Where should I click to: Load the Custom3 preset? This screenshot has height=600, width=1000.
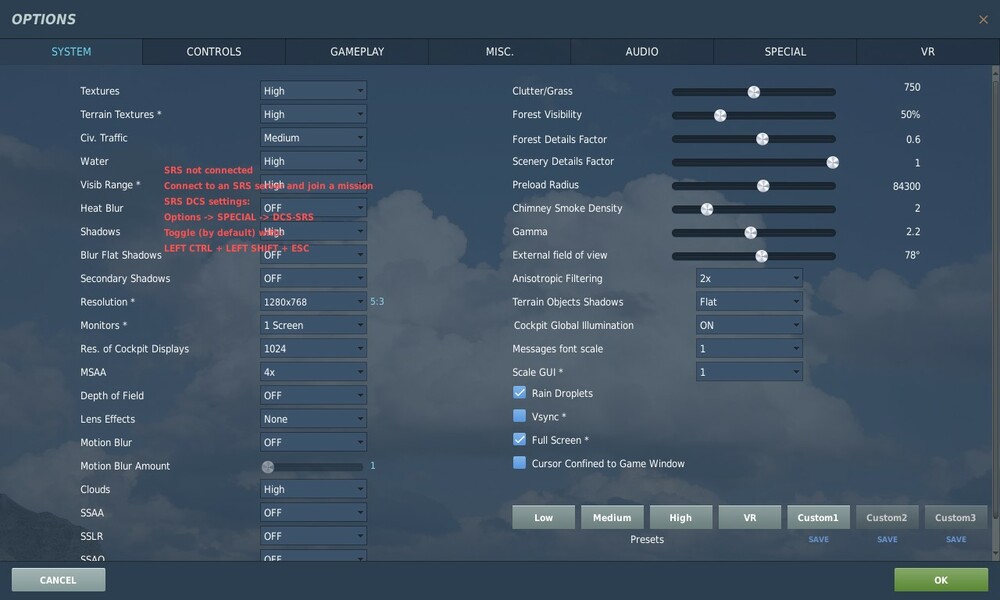click(955, 517)
